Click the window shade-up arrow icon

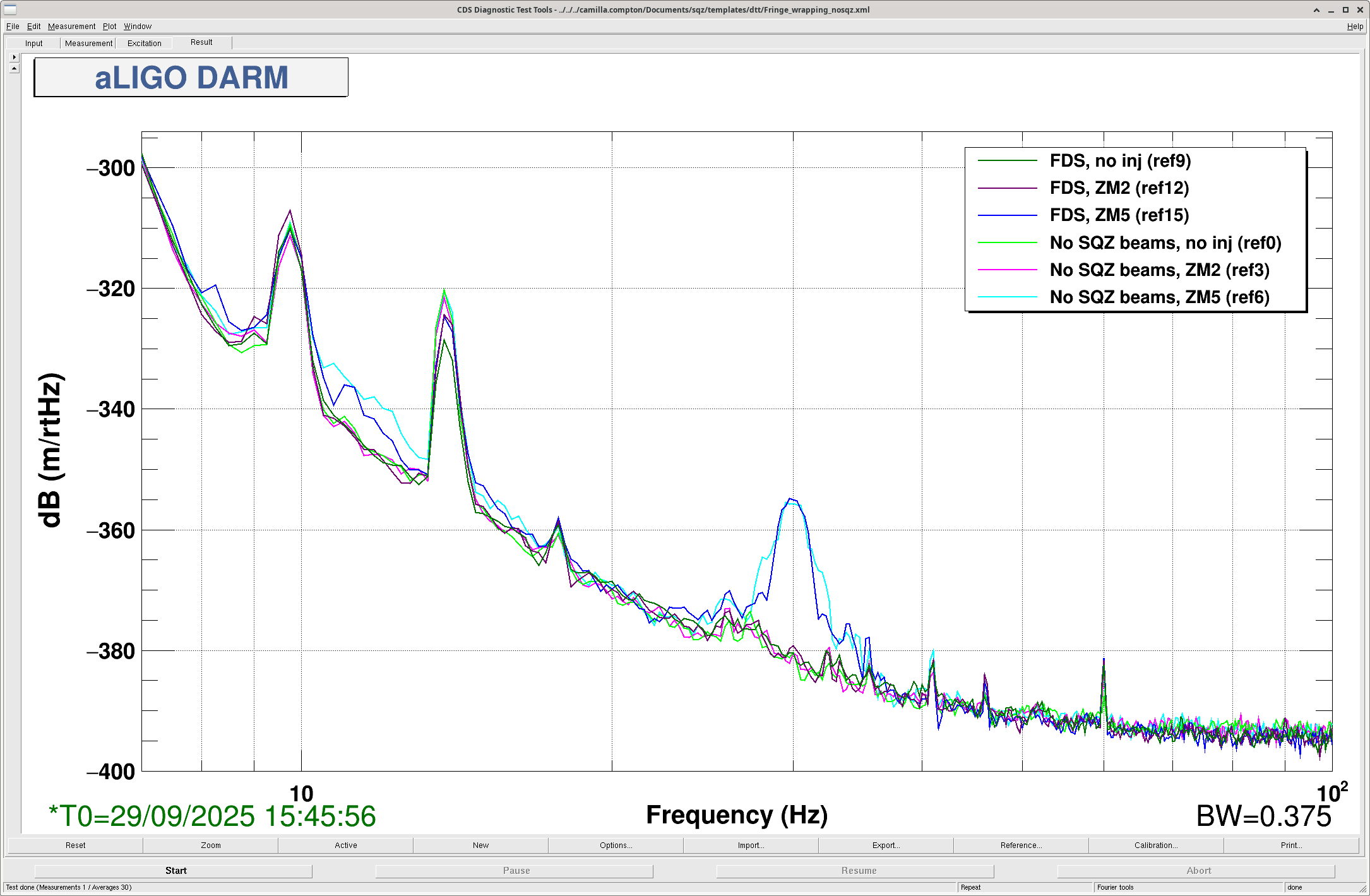1316,9
